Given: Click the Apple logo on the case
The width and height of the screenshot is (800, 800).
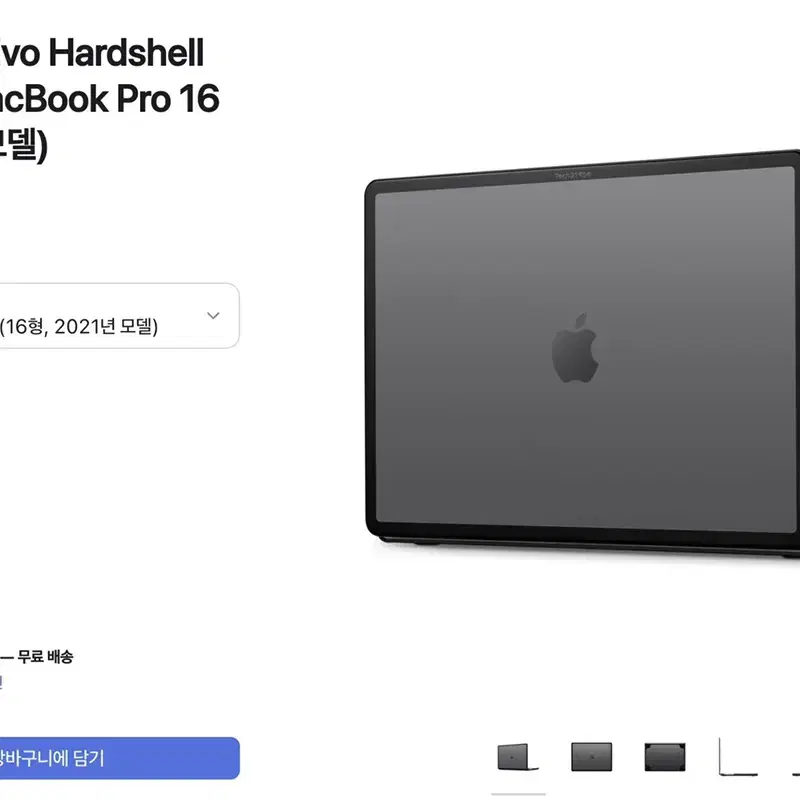Looking at the screenshot, I should [x=575, y=348].
